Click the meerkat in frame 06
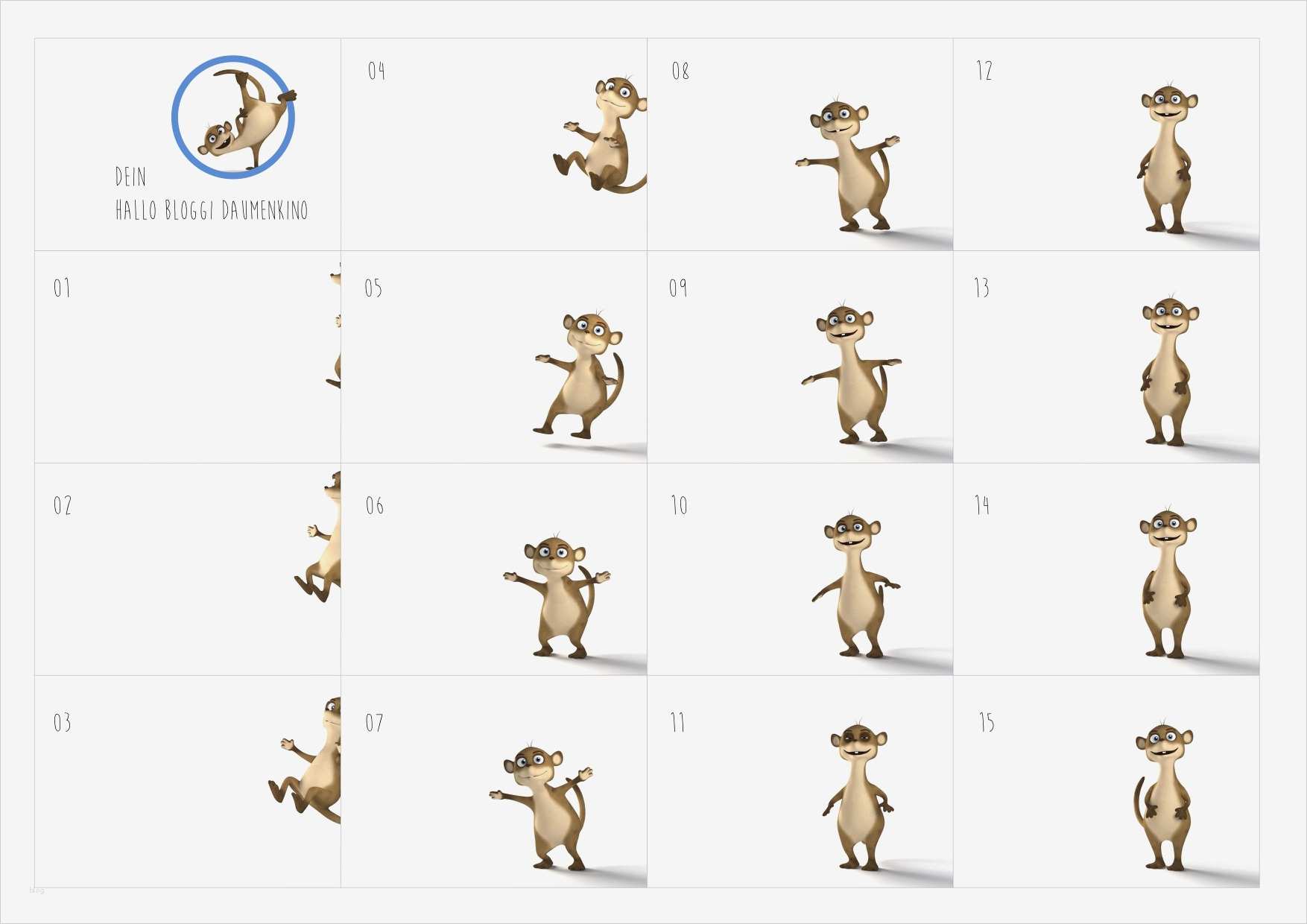1307x924 pixels. (x=557, y=598)
